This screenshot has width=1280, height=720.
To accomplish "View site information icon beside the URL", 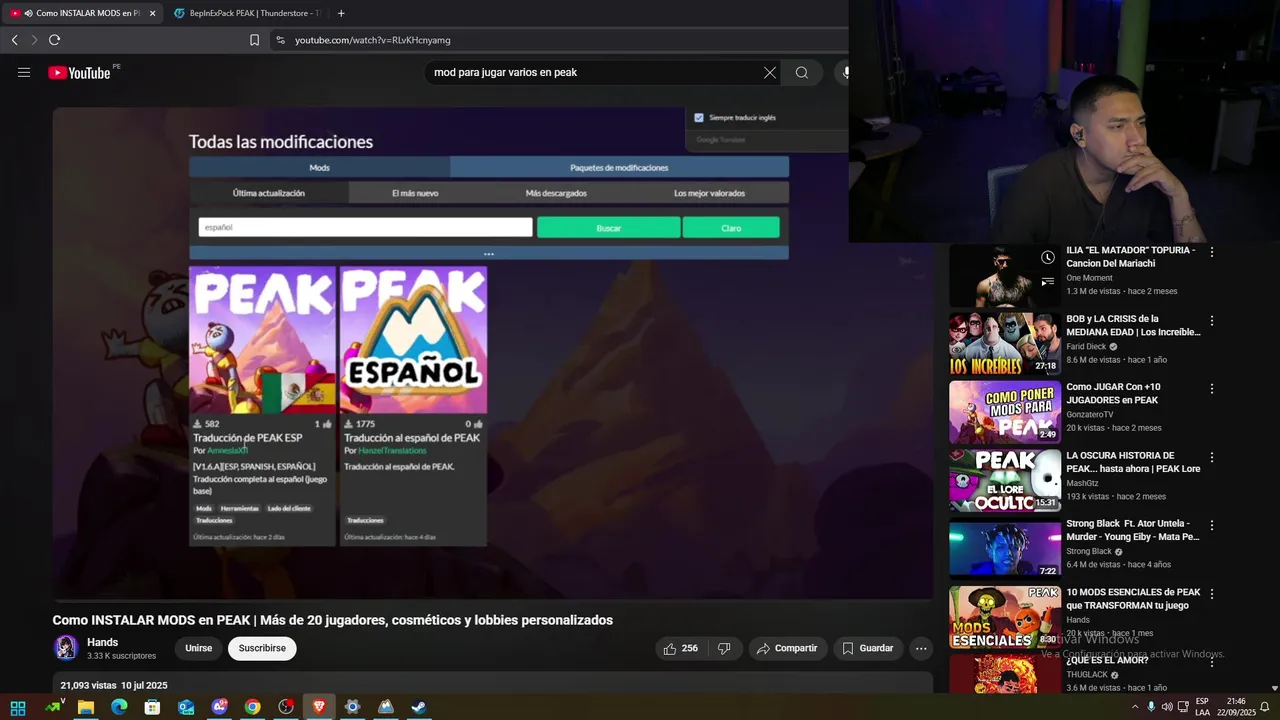I will tap(280, 40).
